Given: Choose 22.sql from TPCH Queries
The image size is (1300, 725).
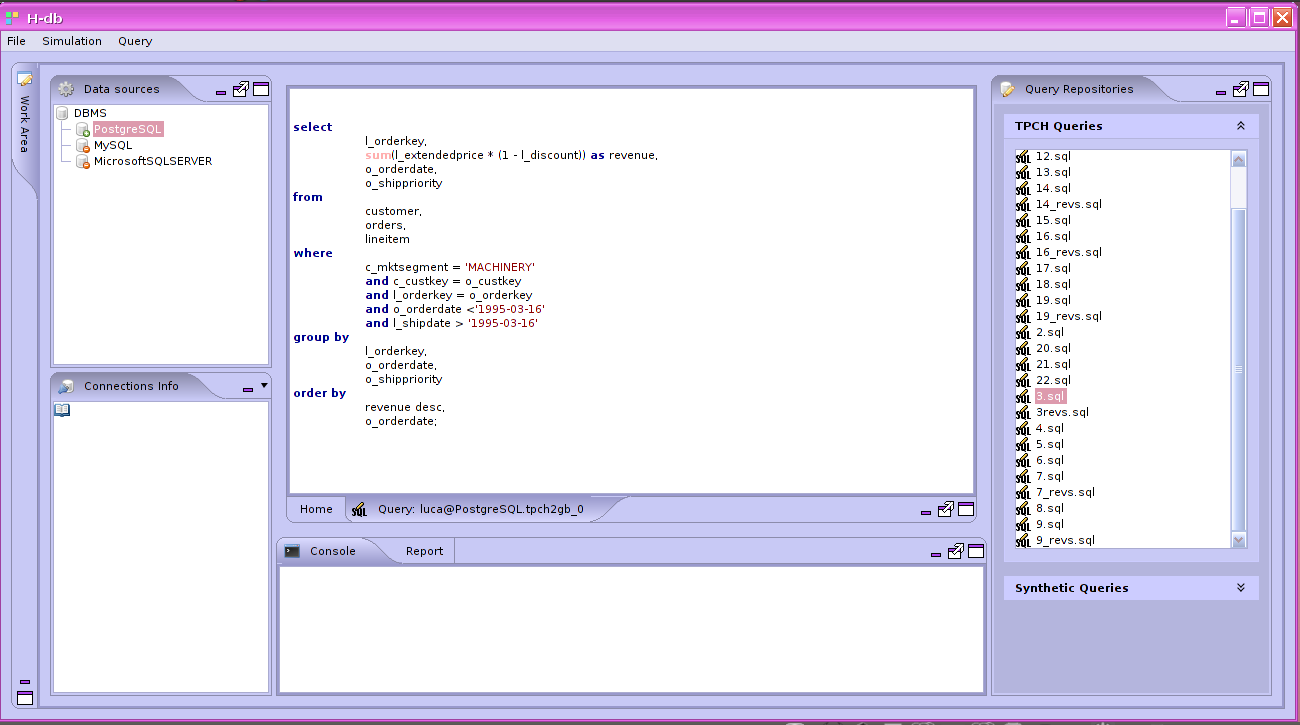Looking at the screenshot, I should 1053,380.
